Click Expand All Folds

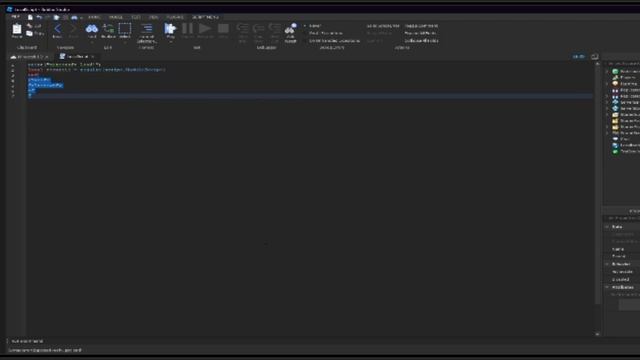point(420,33)
